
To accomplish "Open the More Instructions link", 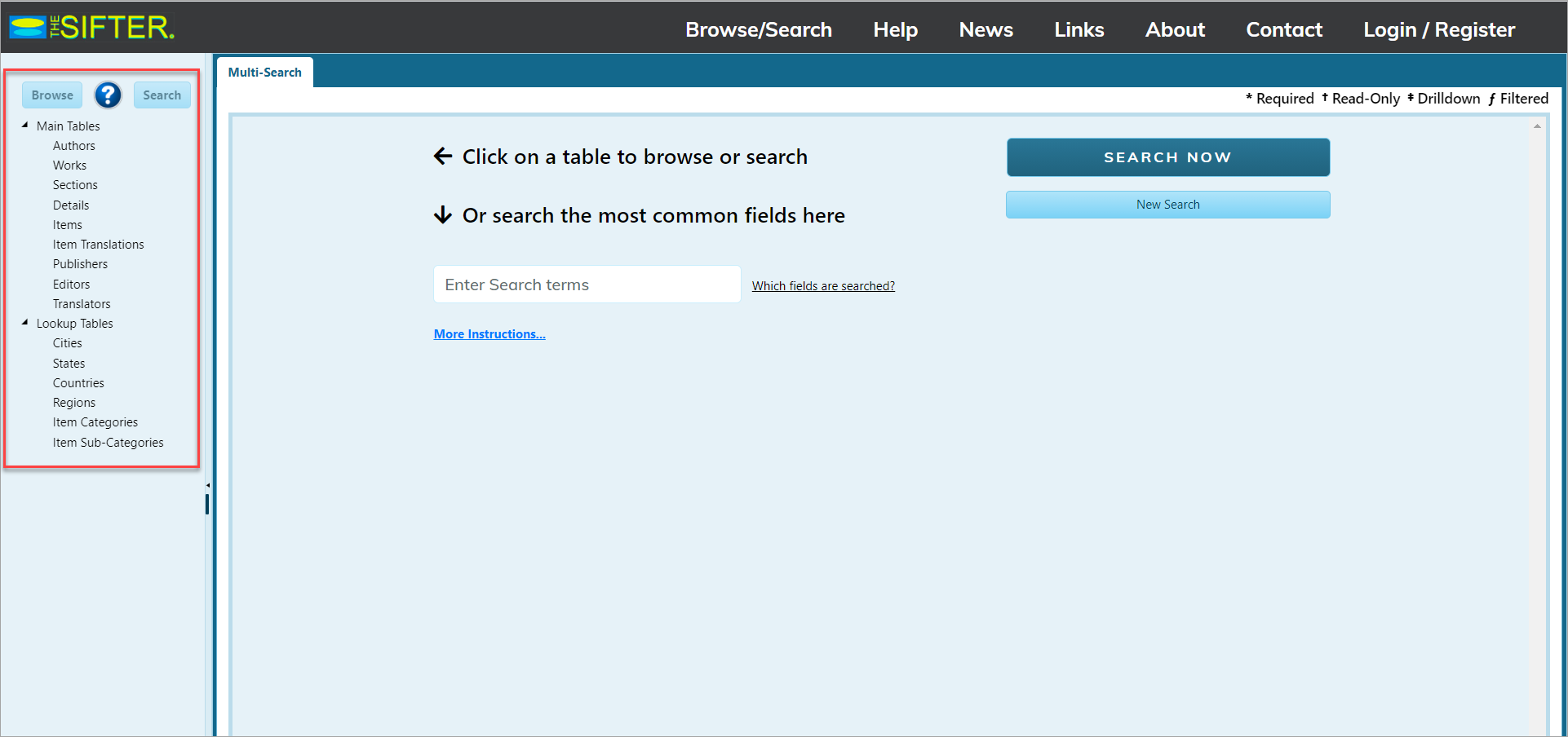I will pyautogui.click(x=489, y=334).
